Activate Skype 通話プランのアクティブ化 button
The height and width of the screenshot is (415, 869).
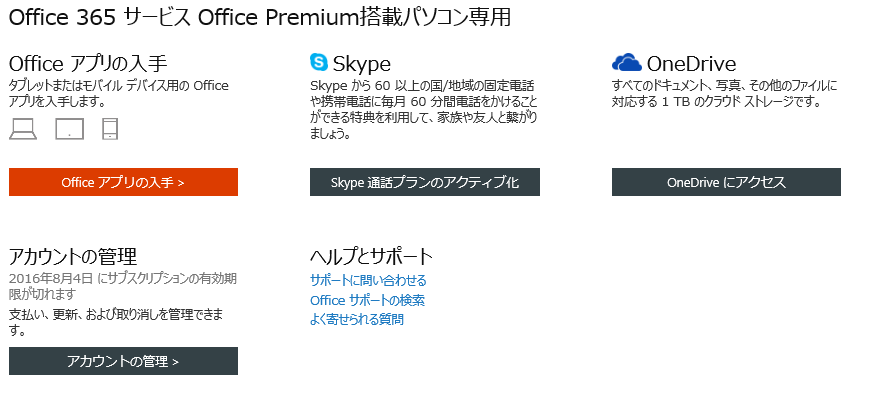(425, 182)
